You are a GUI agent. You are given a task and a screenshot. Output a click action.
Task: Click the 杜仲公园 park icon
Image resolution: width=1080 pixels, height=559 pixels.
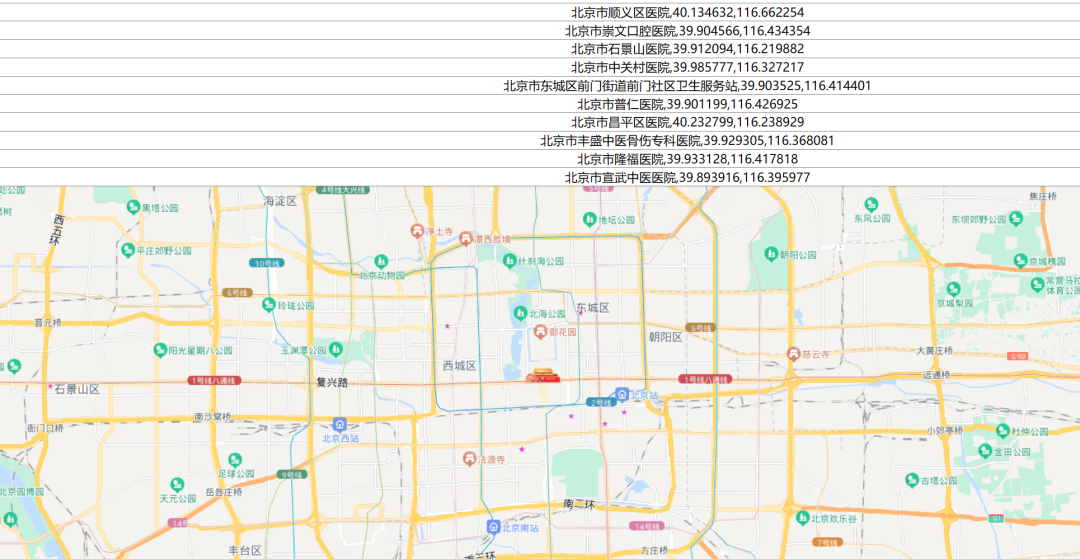coord(1004,431)
